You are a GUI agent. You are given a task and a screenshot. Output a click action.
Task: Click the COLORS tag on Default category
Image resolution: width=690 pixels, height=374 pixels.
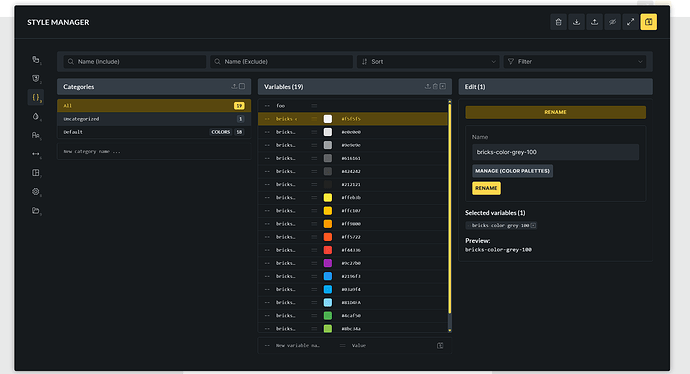pyautogui.click(x=220, y=132)
